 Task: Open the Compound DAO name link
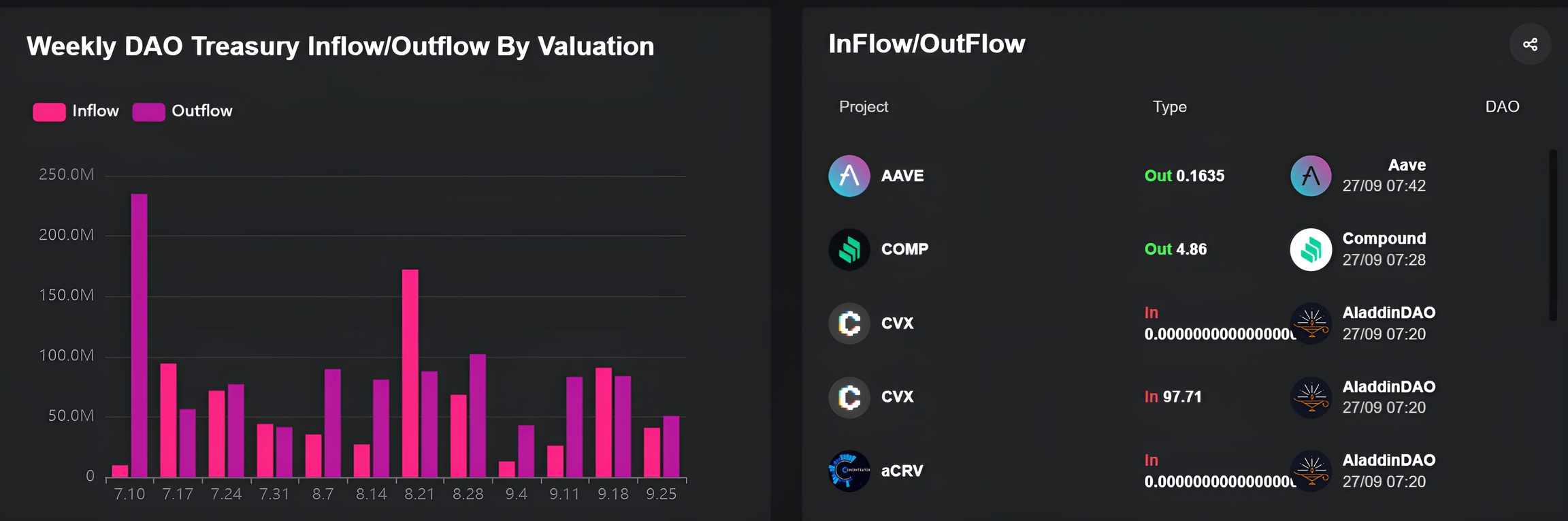[x=1384, y=239]
